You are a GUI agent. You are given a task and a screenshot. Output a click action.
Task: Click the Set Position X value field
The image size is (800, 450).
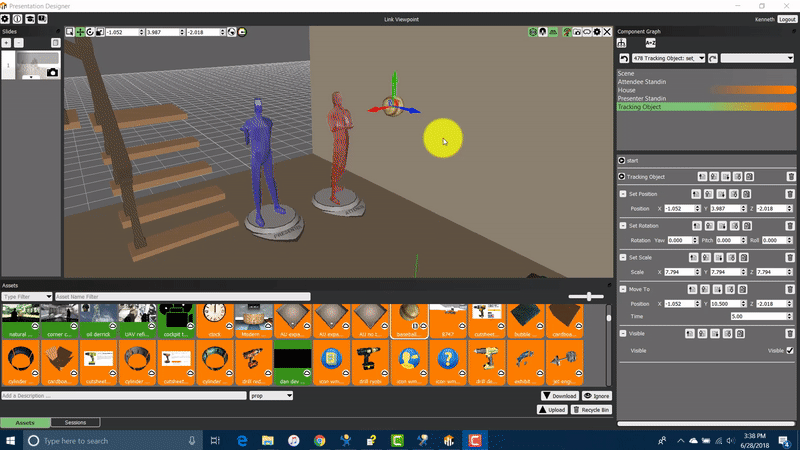pos(682,209)
